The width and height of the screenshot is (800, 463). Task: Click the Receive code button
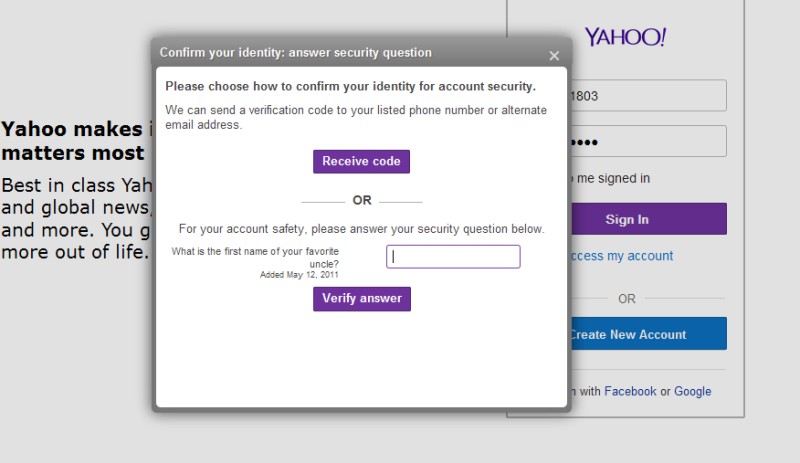(361, 161)
